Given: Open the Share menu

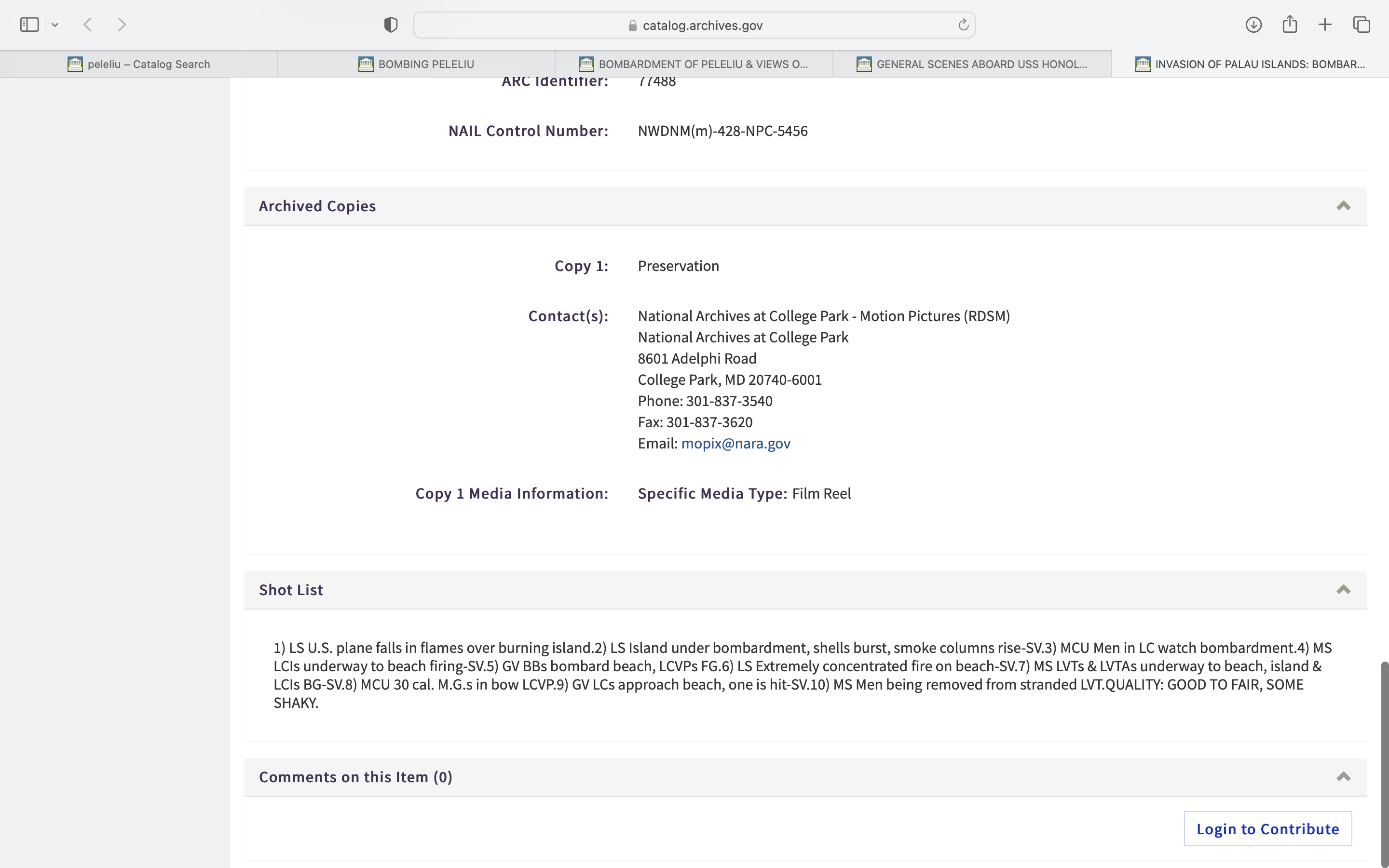Looking at the screenshot, I should (1290, 25).
